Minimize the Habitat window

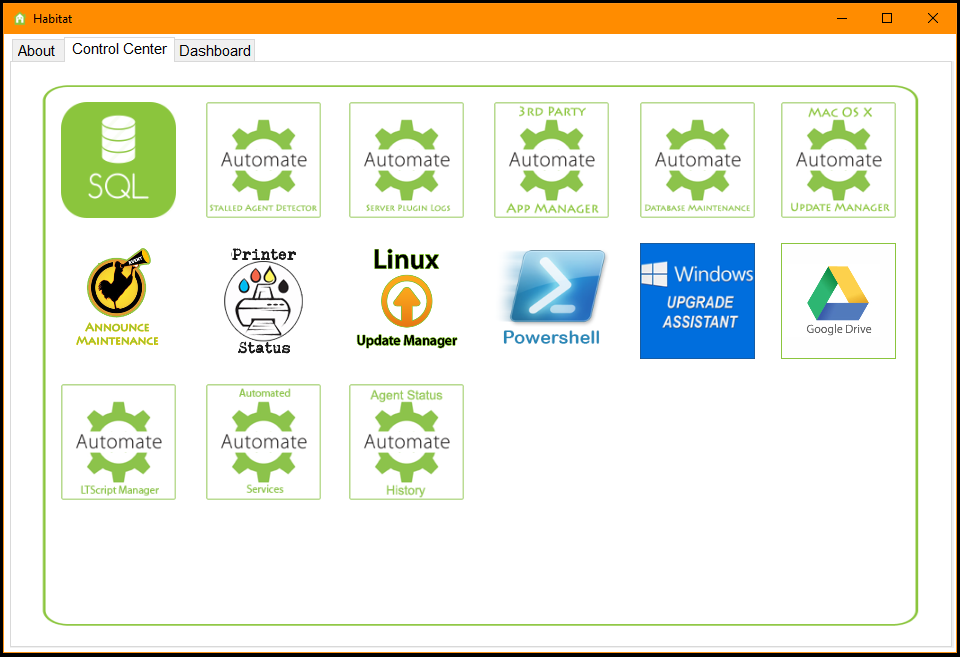coord(842,18)
